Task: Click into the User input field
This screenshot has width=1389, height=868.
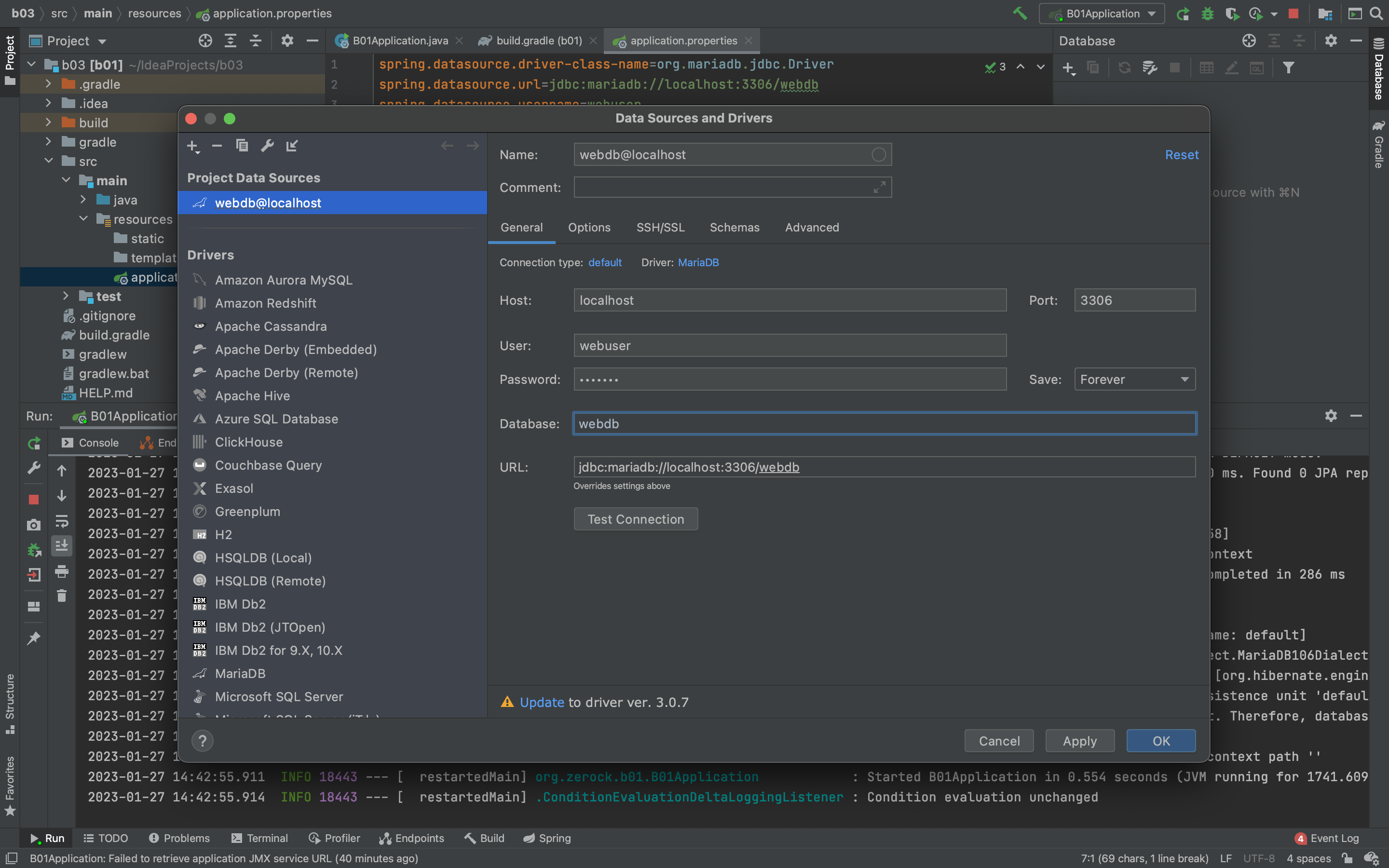Action: tap(790, 346)
